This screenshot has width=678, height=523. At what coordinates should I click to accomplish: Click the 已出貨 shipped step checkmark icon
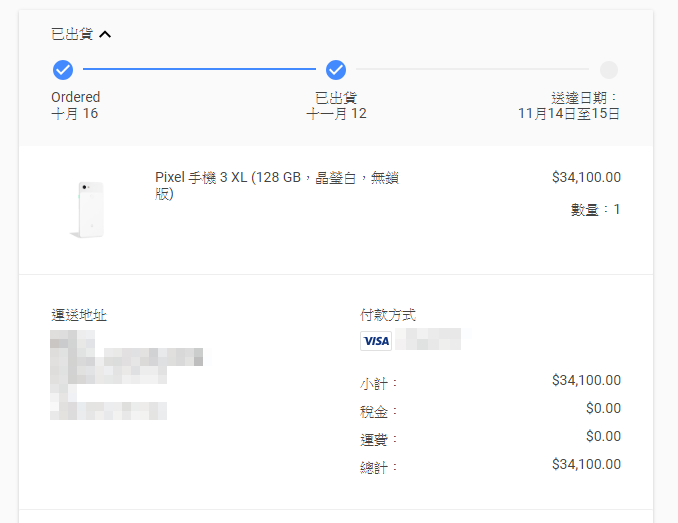pyautogui.click(x=336, y=70)
